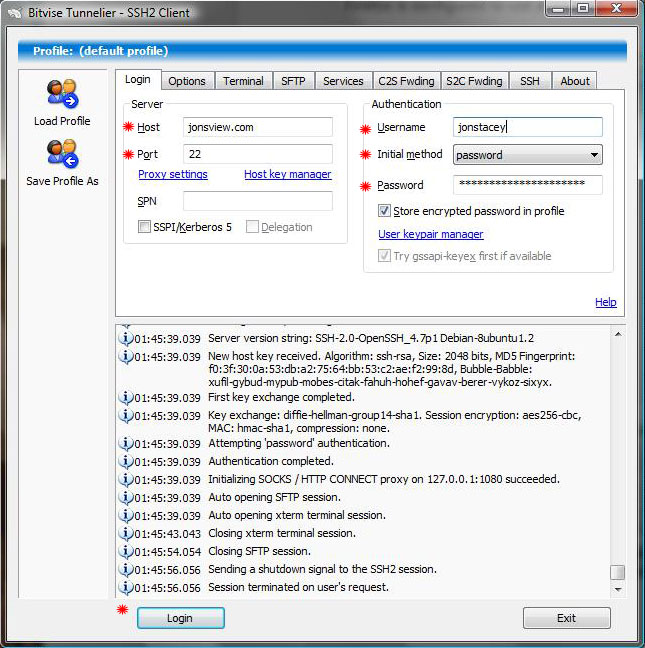Click info icon beside Key exchange diffie-hellman entry
Viewport: 645px width, 648px height.
(126, 415)
